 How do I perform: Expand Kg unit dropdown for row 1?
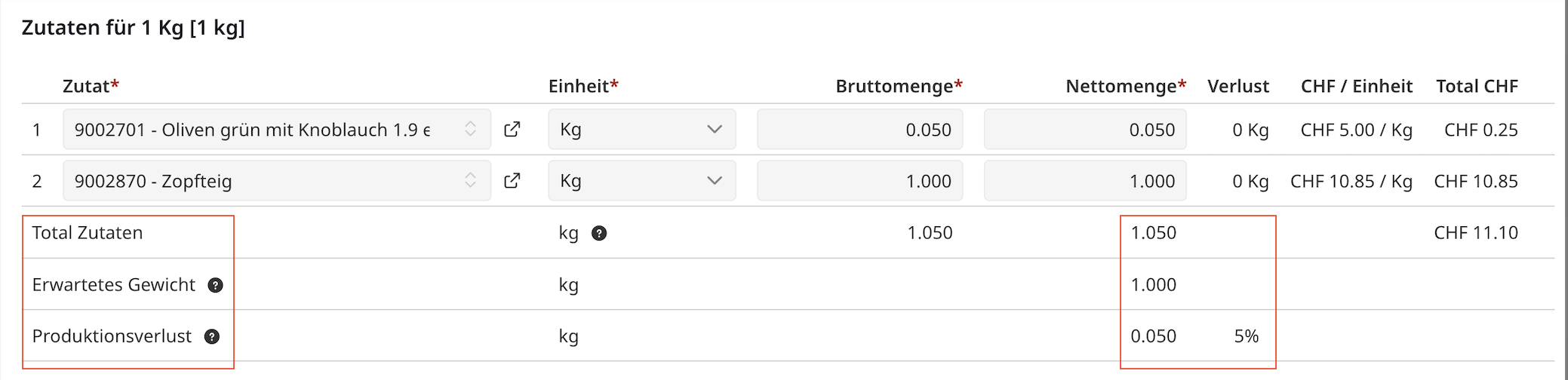(714, 129)
